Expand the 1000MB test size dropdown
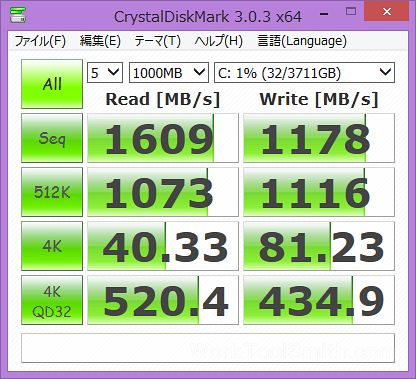Image resolution: width=416 pixels, height=379 pixels. click(169, 72)
